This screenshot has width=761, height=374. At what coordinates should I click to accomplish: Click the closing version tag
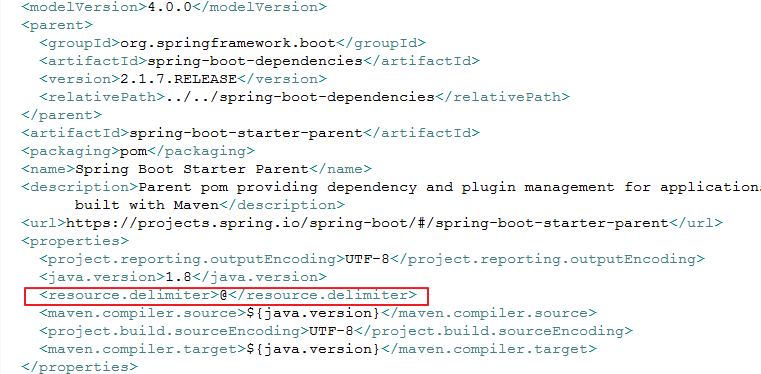point(282,79)
